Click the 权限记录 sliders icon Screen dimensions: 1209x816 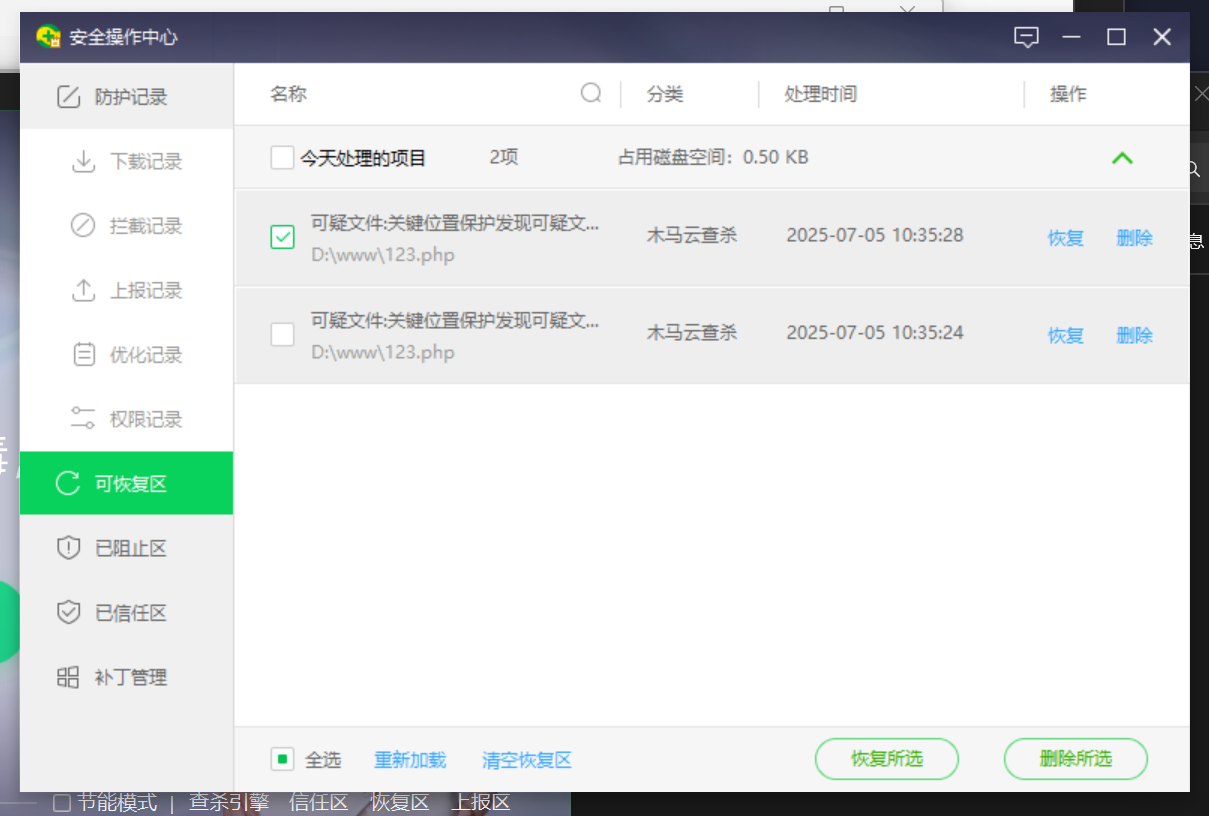tap(83, 419)
